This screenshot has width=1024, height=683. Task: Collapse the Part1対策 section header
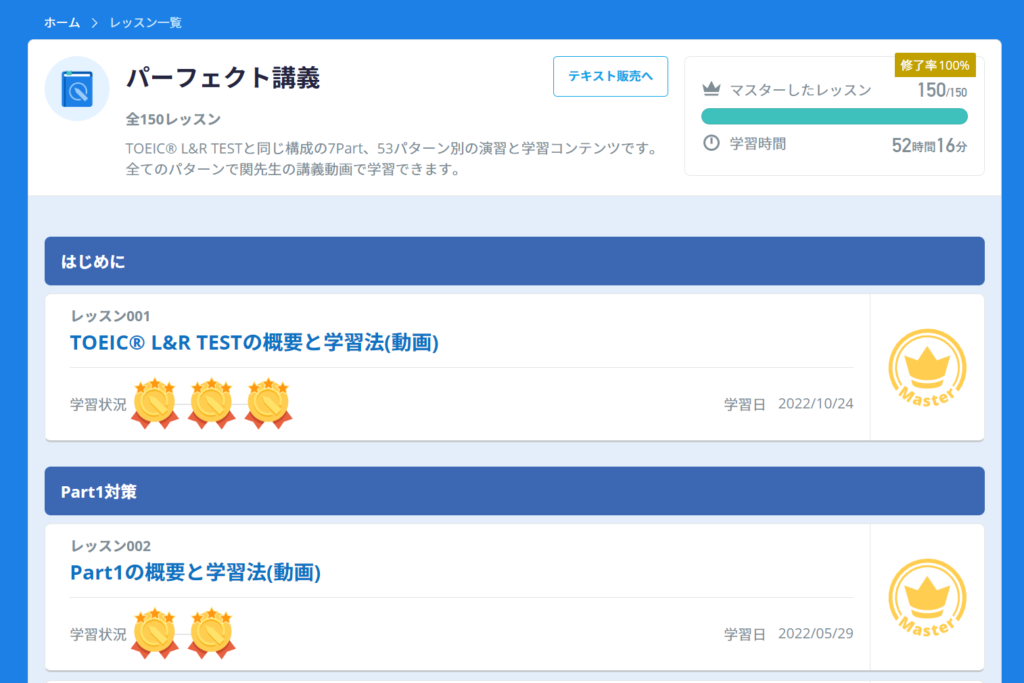(514, 491)
